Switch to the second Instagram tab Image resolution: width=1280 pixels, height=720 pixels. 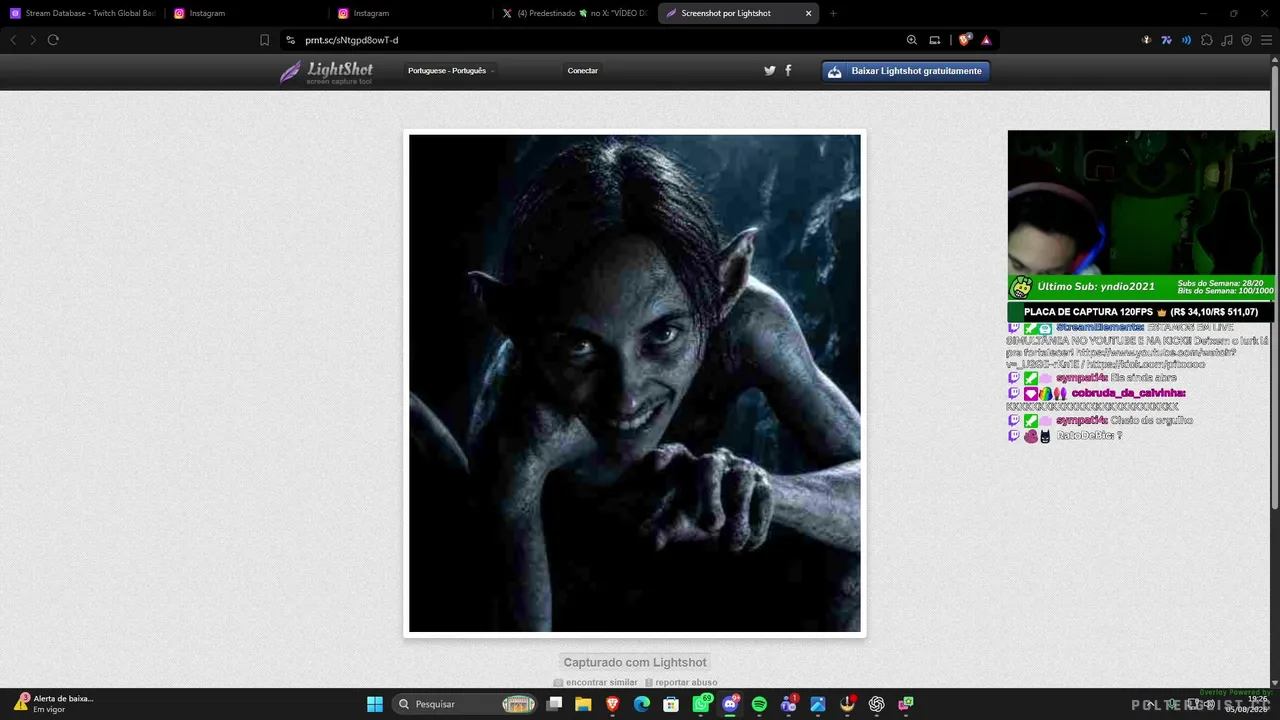410,13
